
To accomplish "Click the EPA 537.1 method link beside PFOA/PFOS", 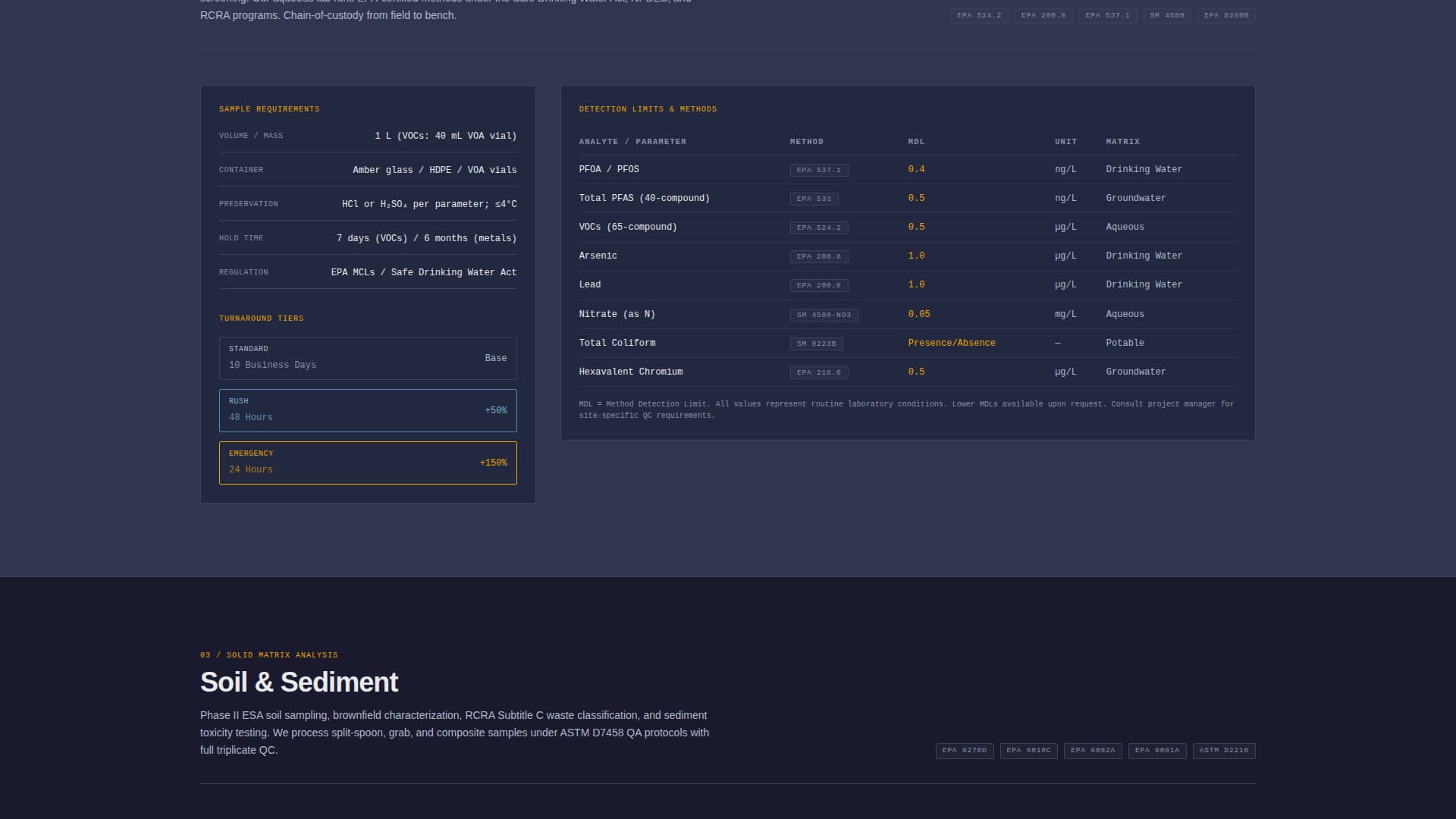I will [x=819, y=170].
